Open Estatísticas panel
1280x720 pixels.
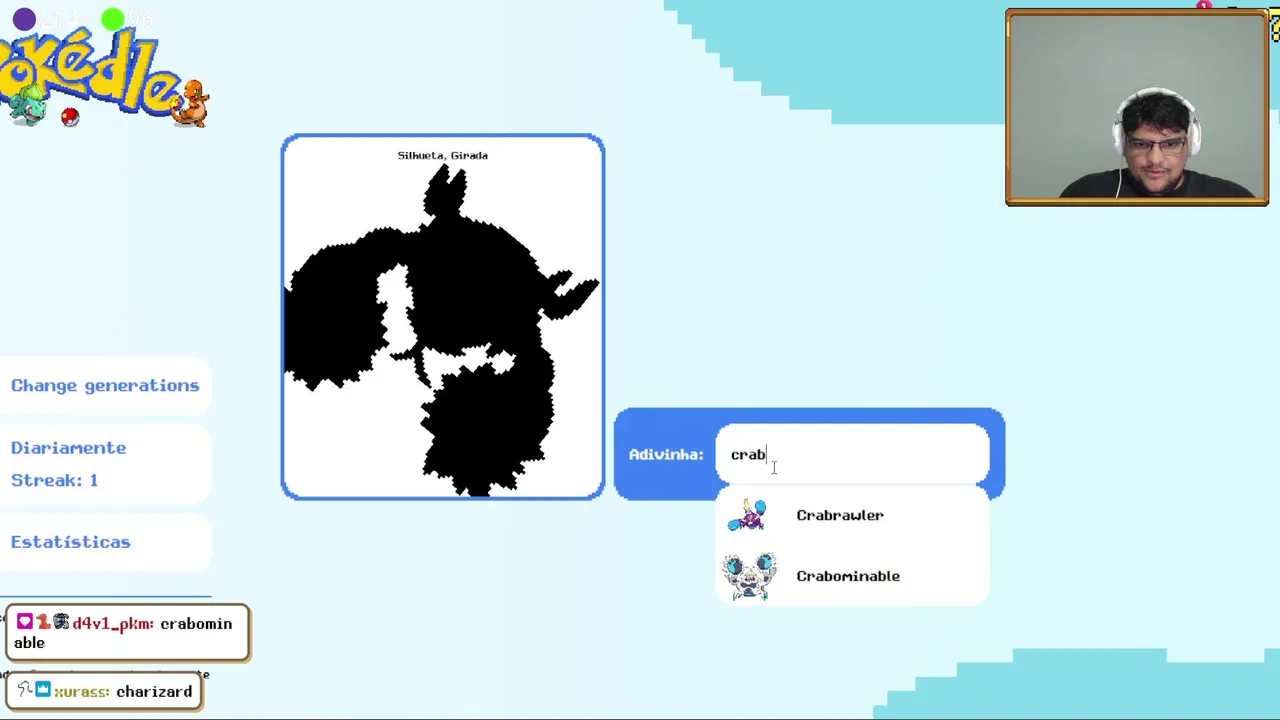(x=70, y=542)
